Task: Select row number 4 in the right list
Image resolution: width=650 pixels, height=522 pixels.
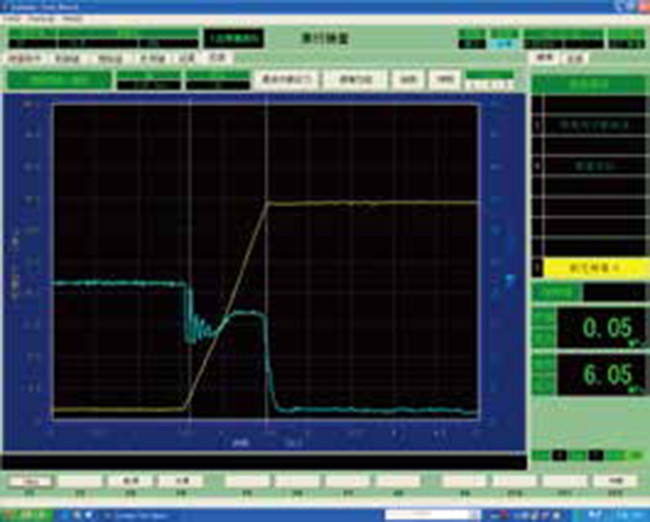Action: coord(586,165)
